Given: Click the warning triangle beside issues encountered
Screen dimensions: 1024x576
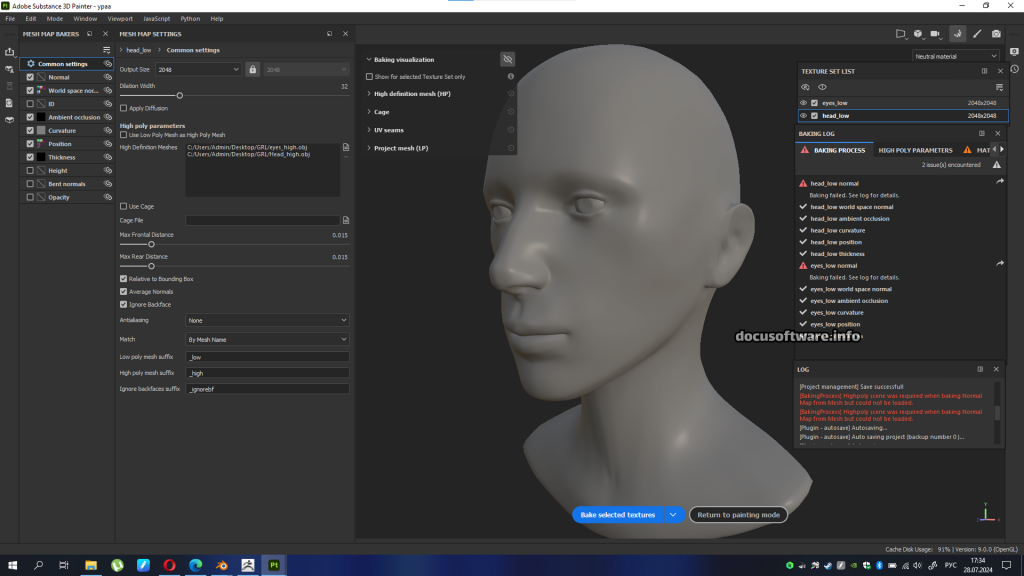Looking at the screenshot, I should pos(996,164).
